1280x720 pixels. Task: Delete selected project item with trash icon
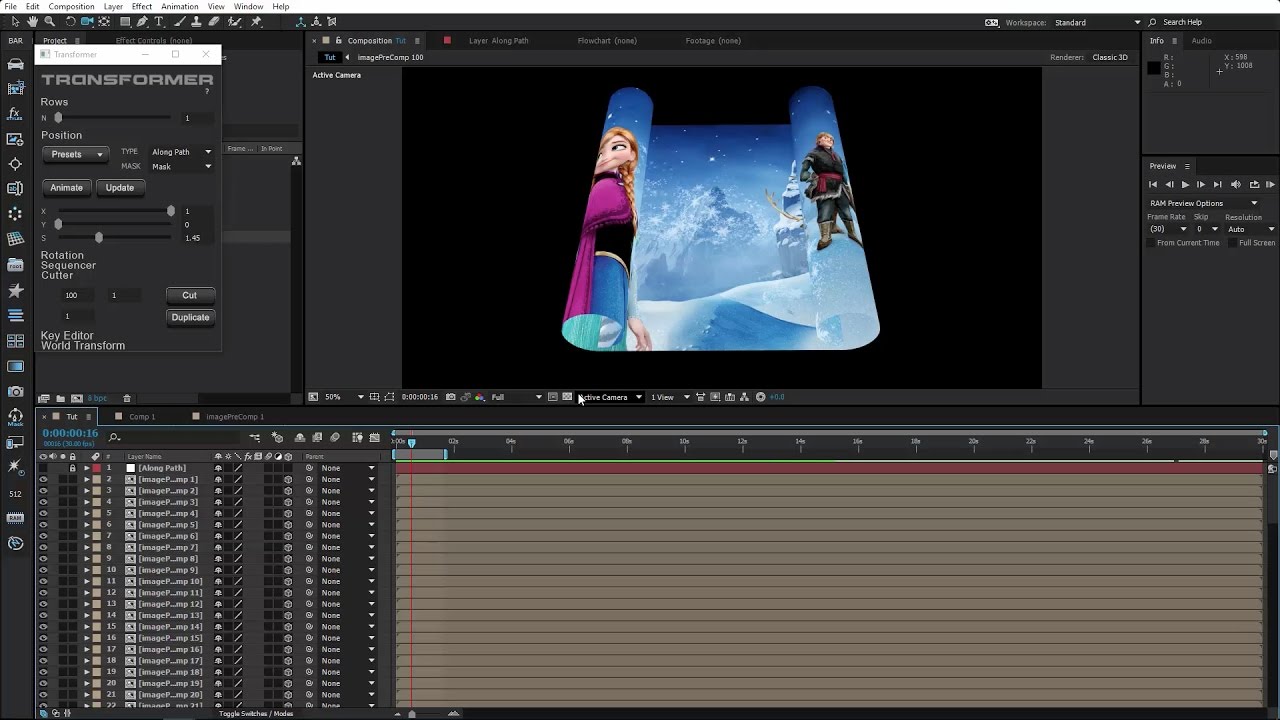[x=127, y=398]
